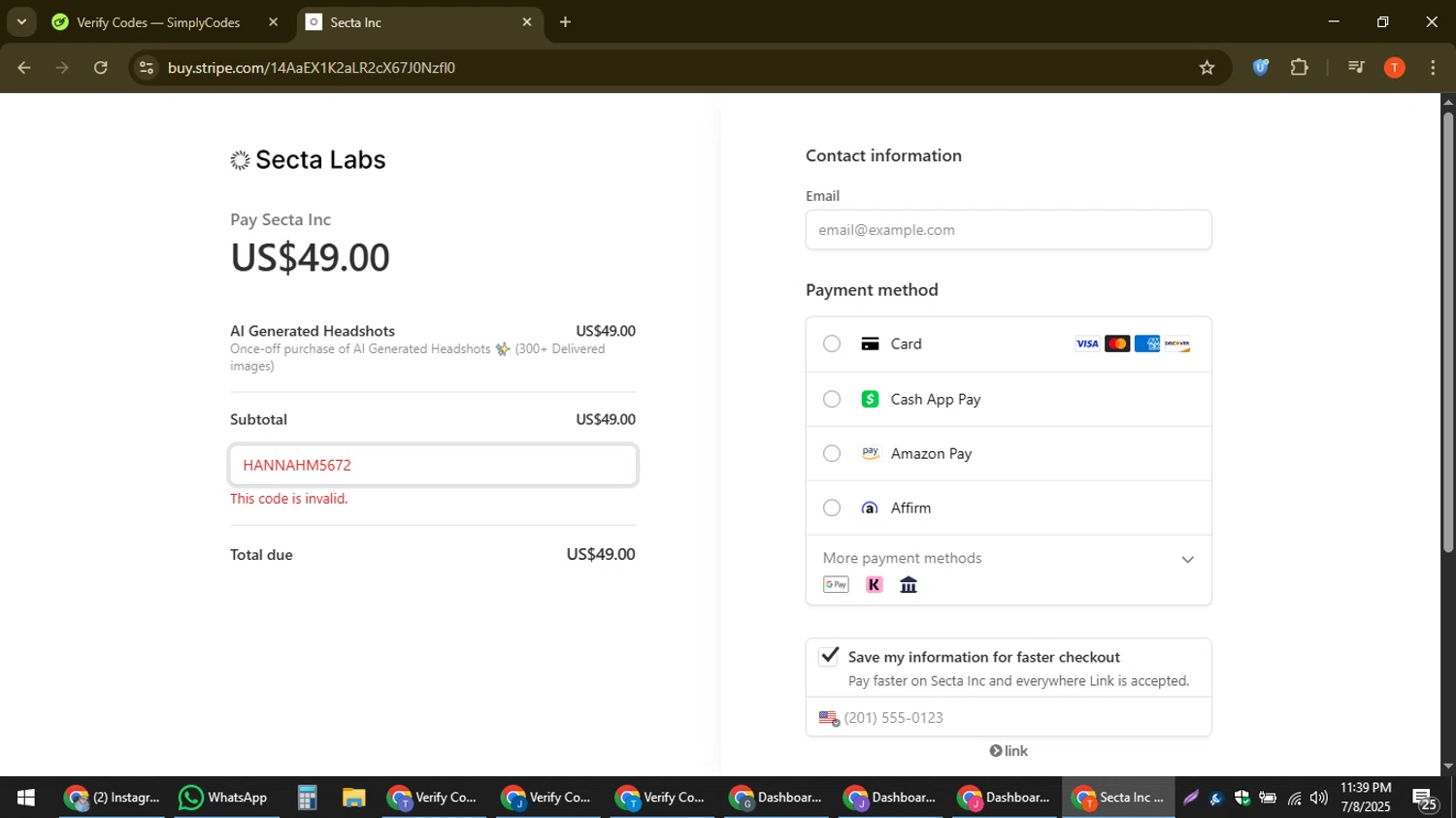Open the country flag phone code selector
This screenshot has height=818, width=1456.
[829, 718]
